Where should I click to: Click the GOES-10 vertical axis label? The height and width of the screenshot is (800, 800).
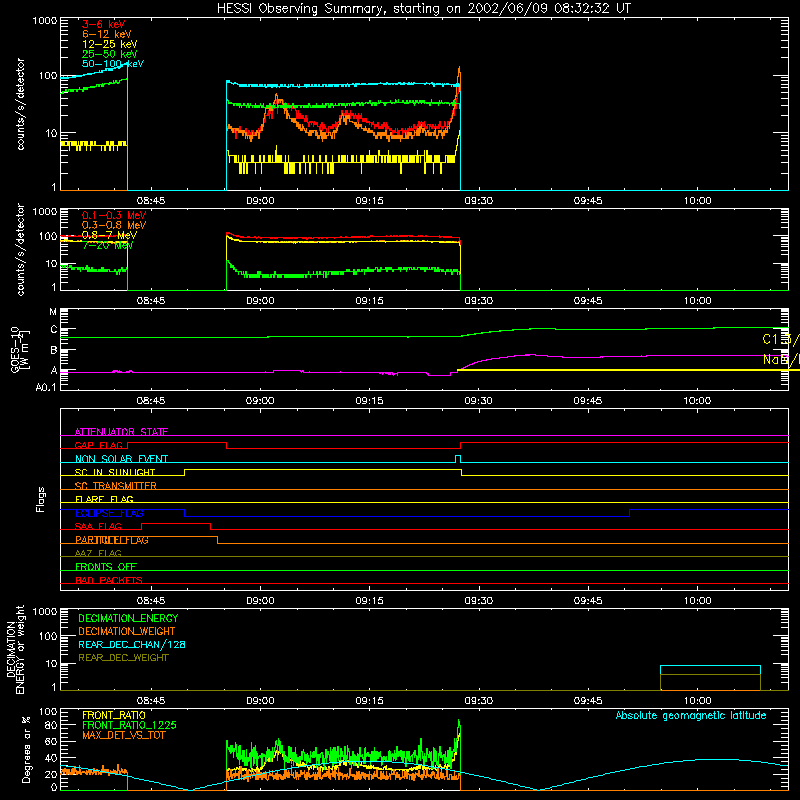[19, 349]
